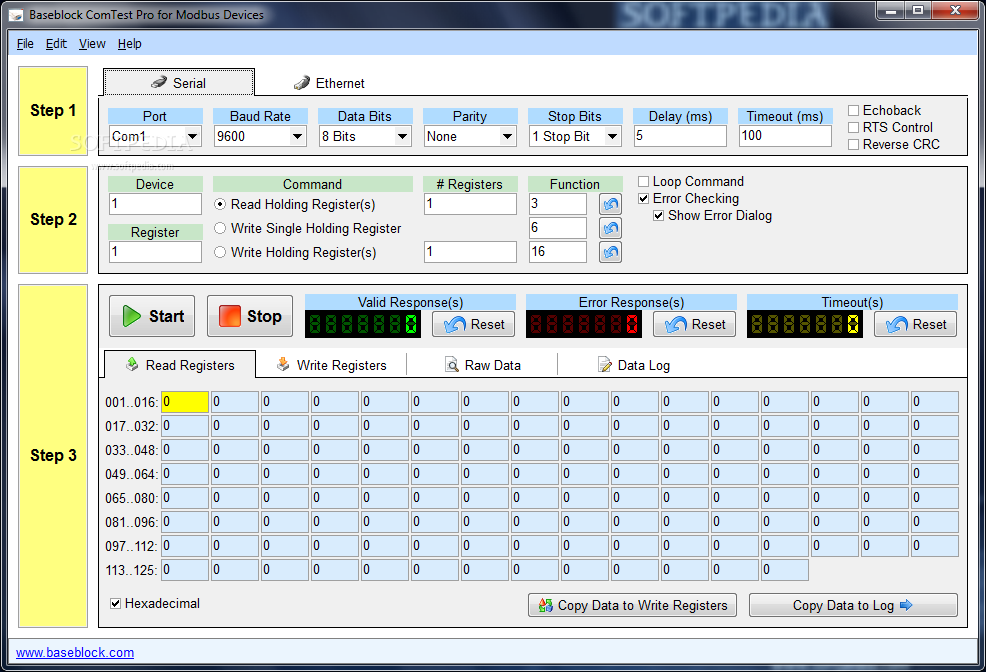Click the red stop icon on Stop
986x672 pixels.
click(x=230, y=316)
